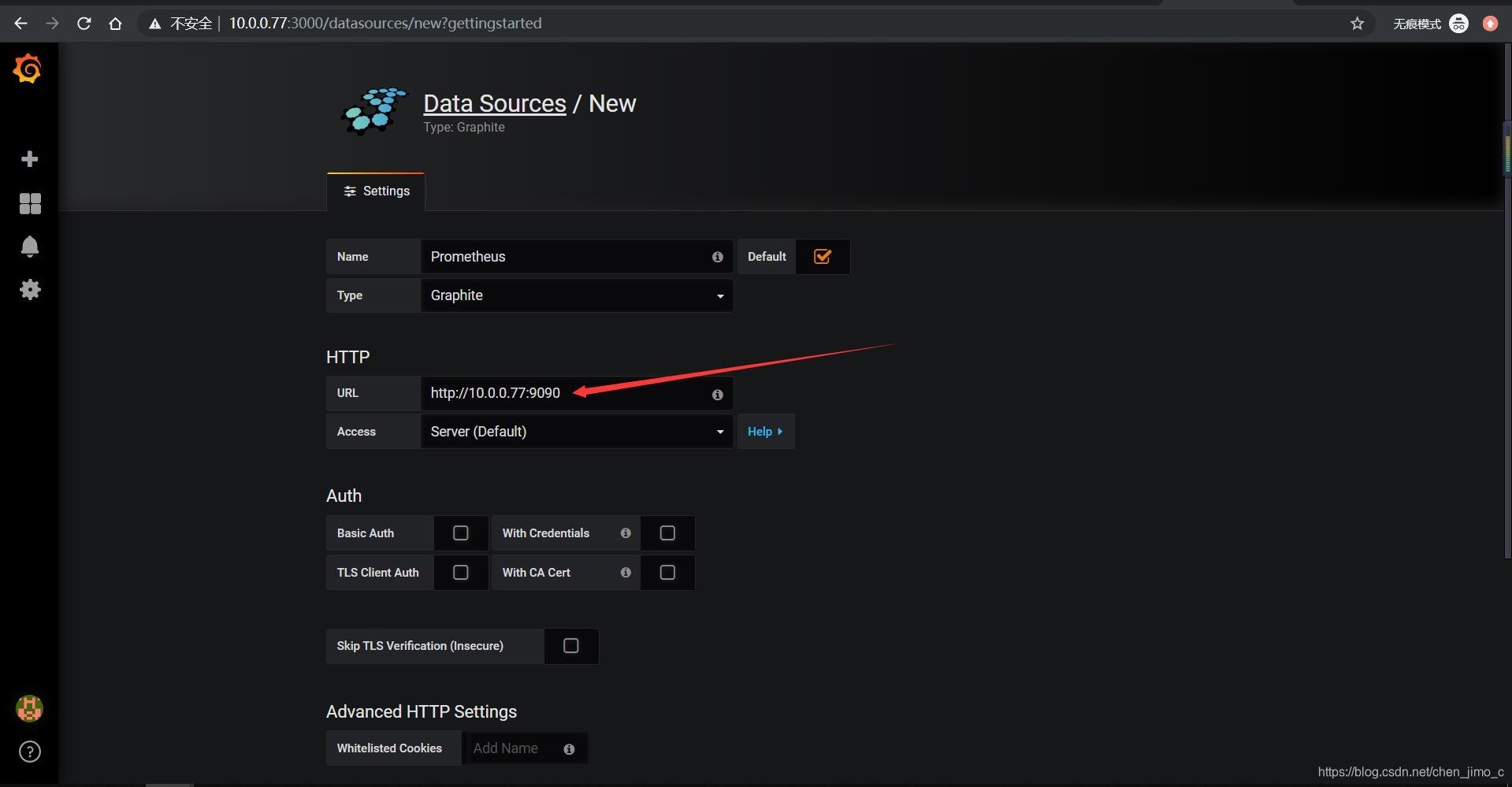Expand the Help section next to Access
The height and width of the screenshot is (787, 1512).
(765, 432)
